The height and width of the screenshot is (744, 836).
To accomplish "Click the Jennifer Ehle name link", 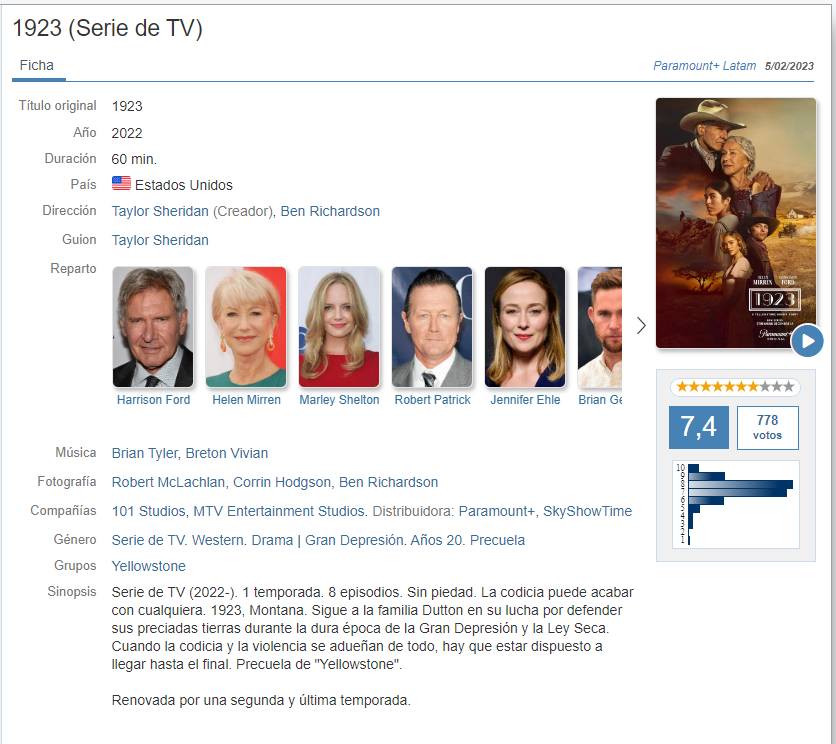I will coord(525,400).
